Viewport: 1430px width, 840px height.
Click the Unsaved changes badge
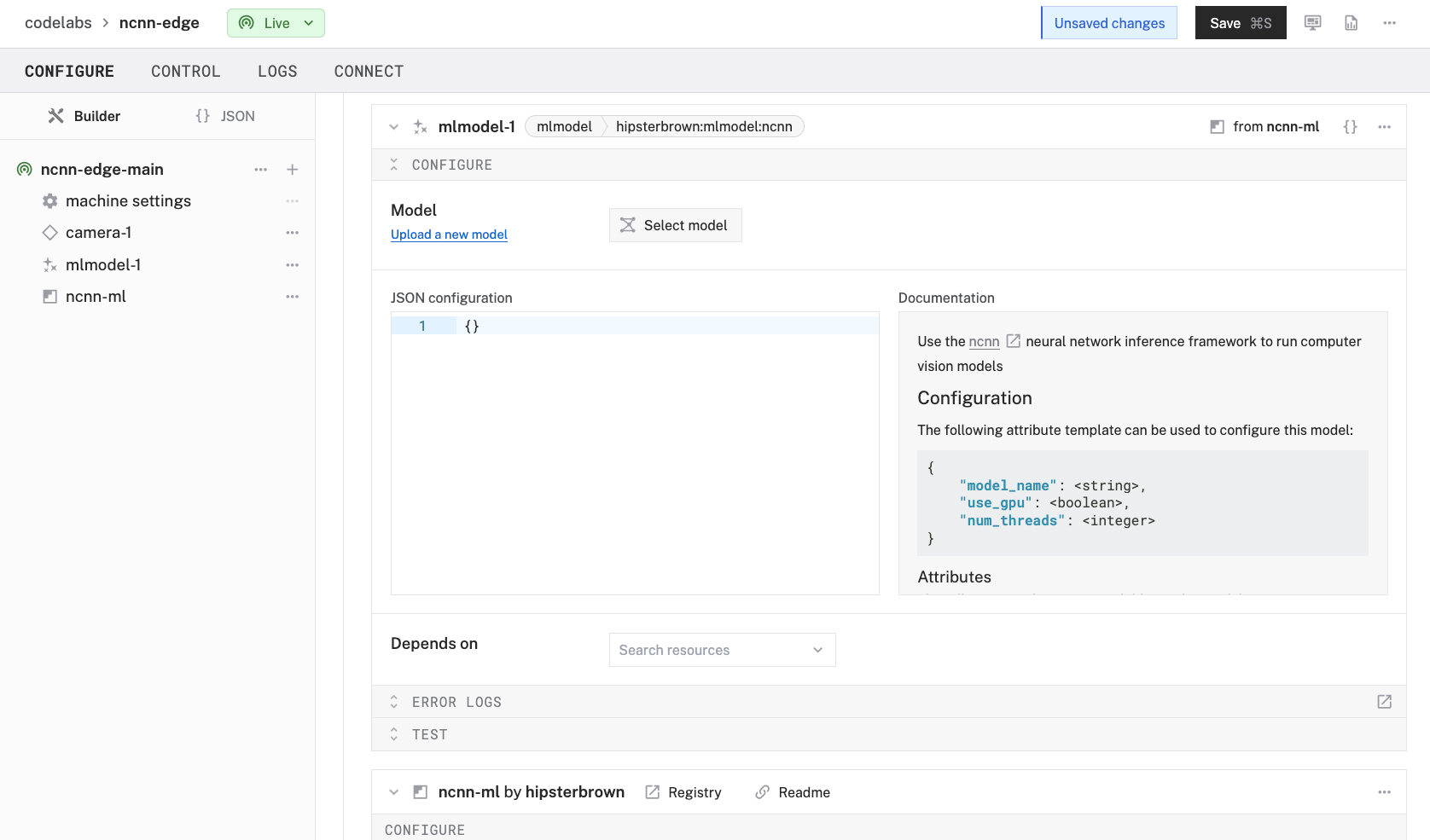(1109, 23)
